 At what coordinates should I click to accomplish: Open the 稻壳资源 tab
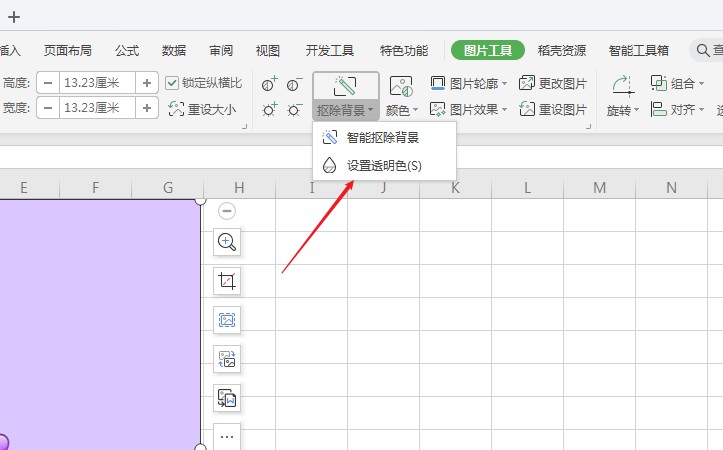tap(562, 50)
